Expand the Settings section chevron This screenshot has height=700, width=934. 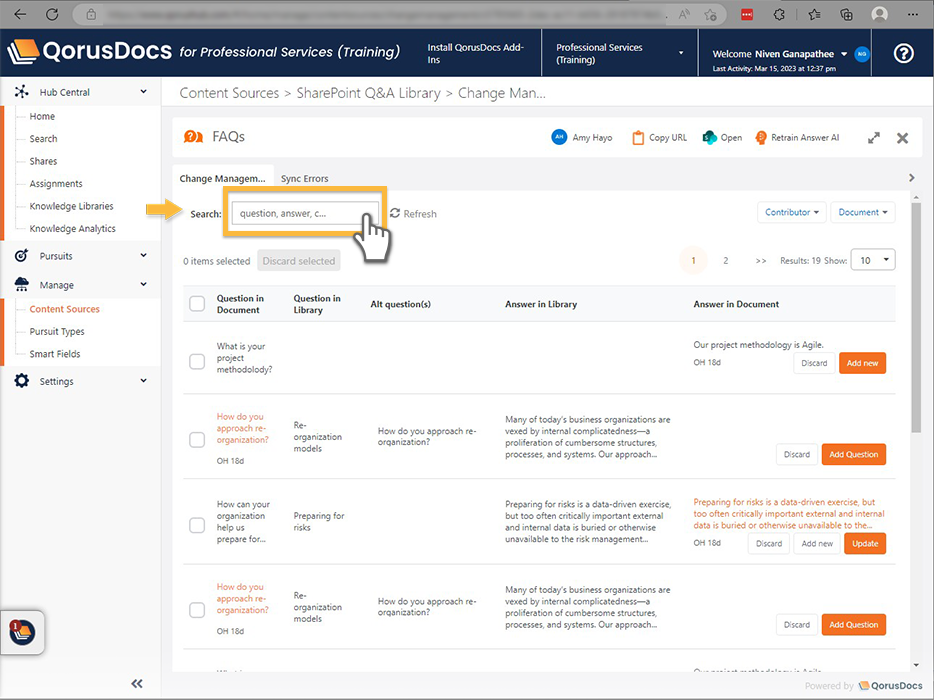(x=143, y=381)
